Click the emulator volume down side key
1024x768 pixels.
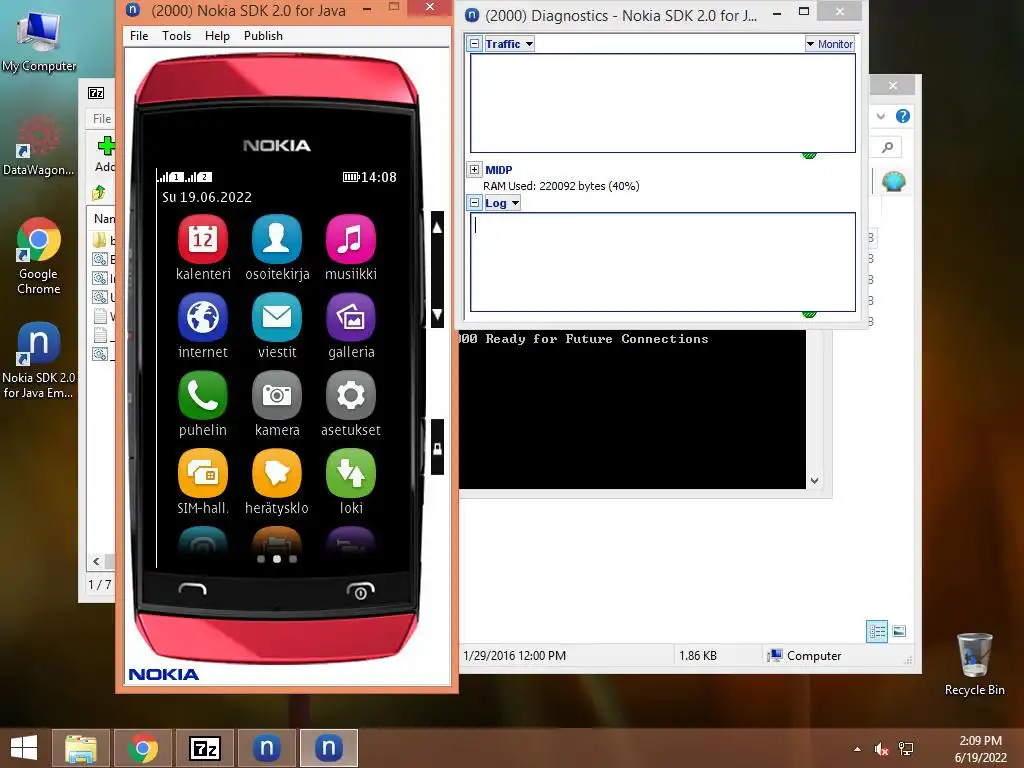437,314
